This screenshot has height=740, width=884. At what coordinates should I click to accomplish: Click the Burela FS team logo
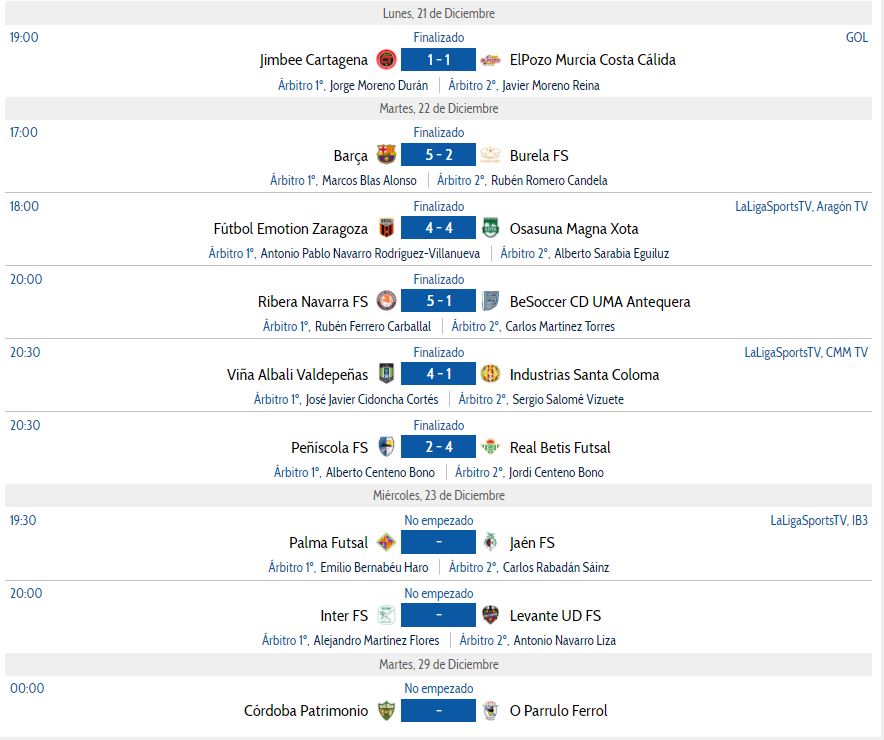pos(490,155)
